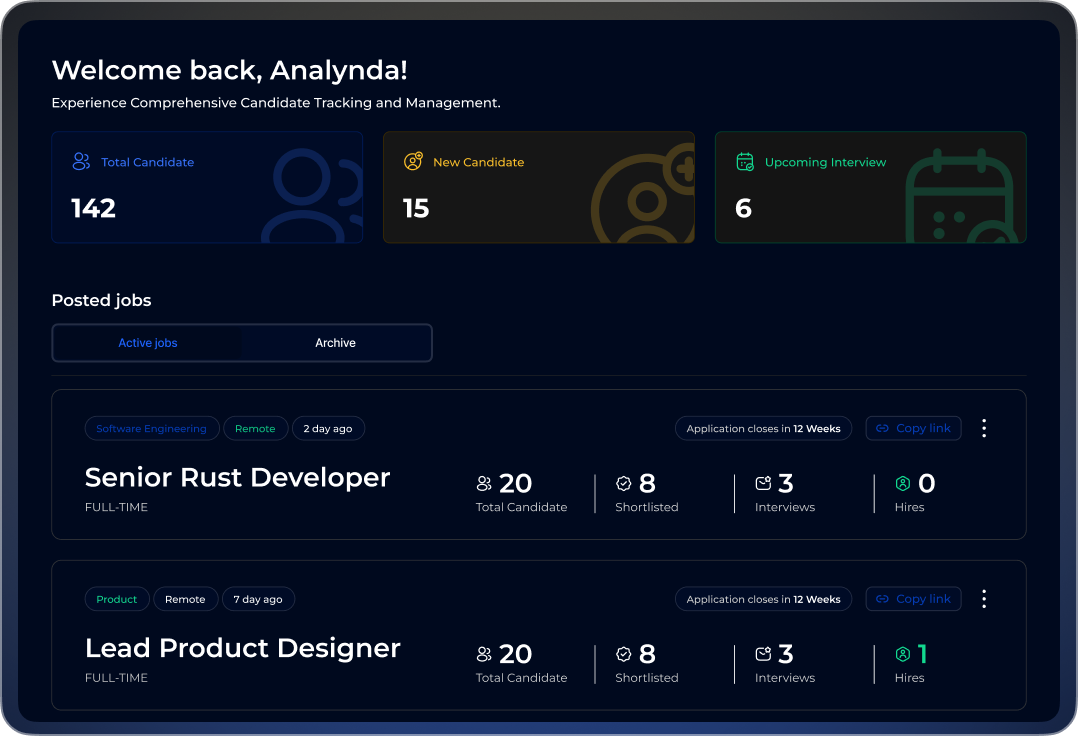1078x736 pixels.
Task: Click 'Application closes in 12 Weeks' on Senior Rust Developer
Action: (763, 428)
